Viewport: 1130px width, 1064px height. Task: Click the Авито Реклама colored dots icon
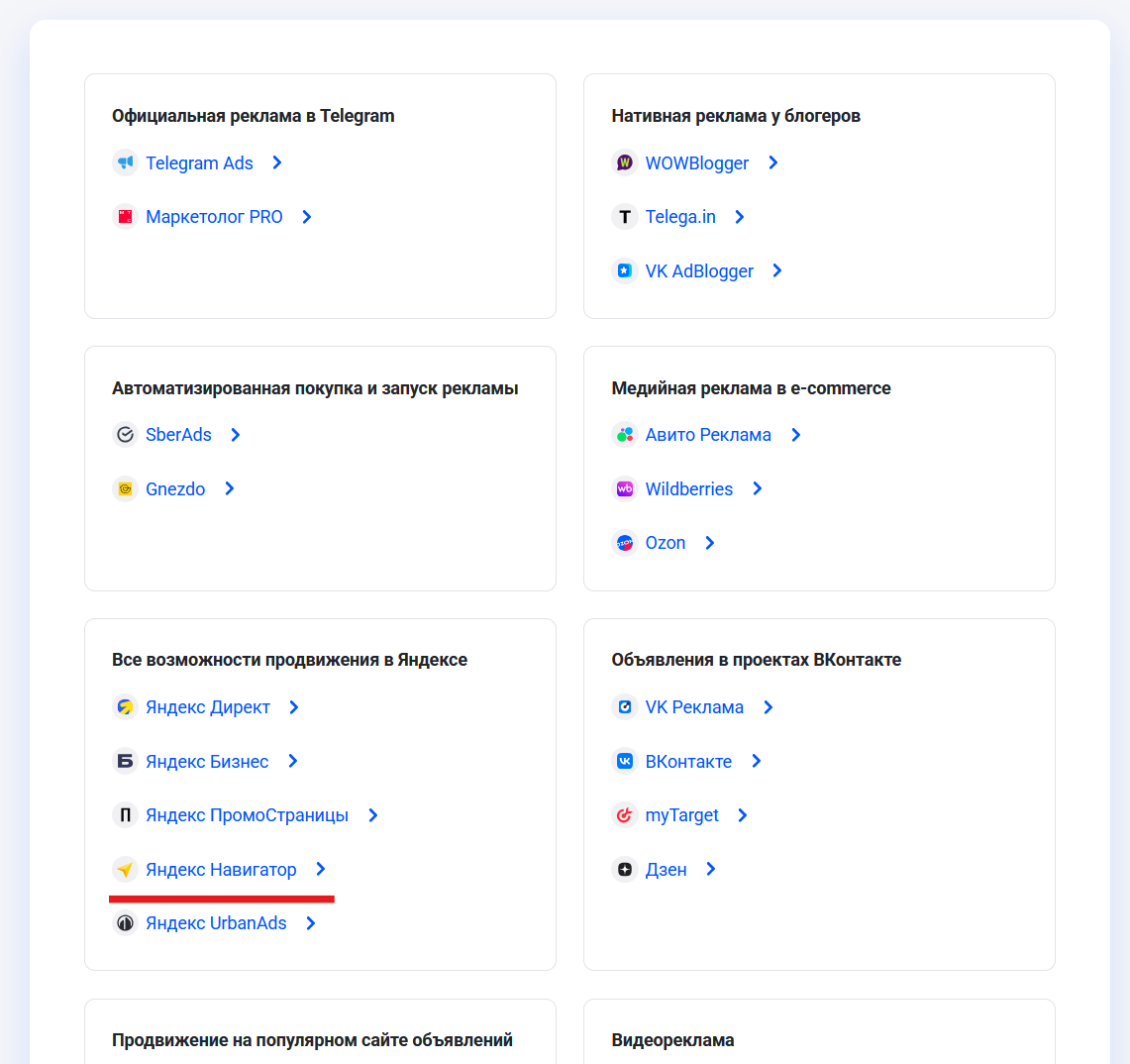[x=624, y=435]
